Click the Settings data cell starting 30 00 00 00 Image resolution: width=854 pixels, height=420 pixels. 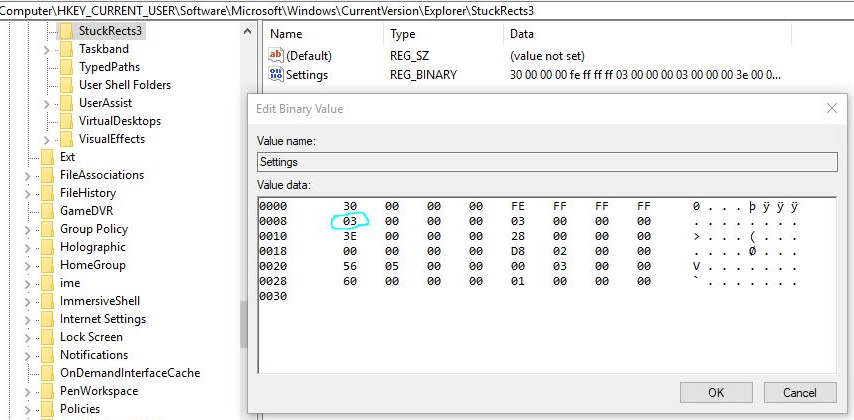point(645,75)
